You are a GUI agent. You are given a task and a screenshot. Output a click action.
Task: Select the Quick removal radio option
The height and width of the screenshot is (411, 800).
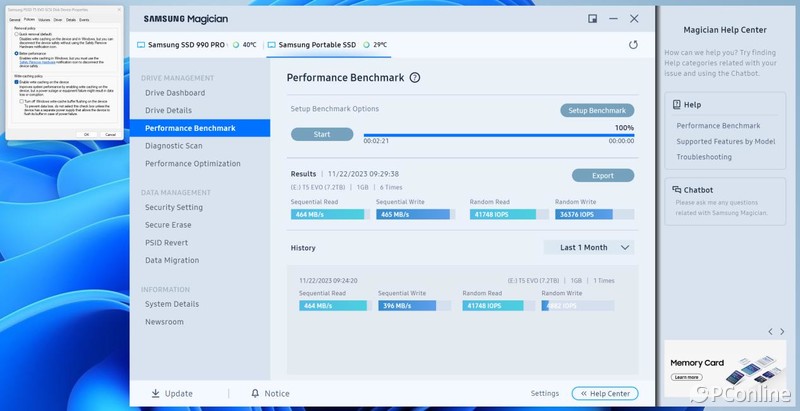coord(16,34)
